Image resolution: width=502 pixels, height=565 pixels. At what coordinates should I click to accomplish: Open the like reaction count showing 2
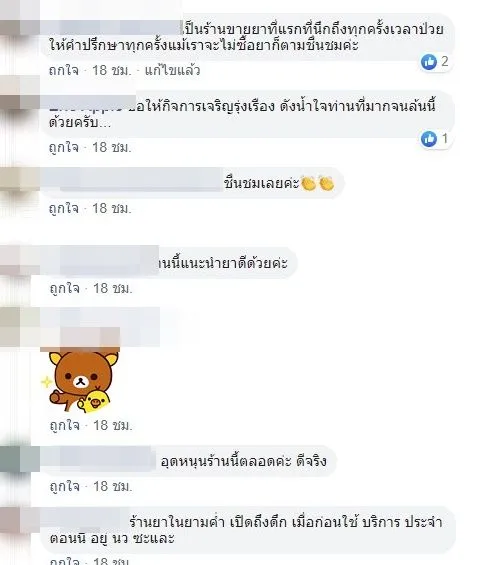click(435, 62)
